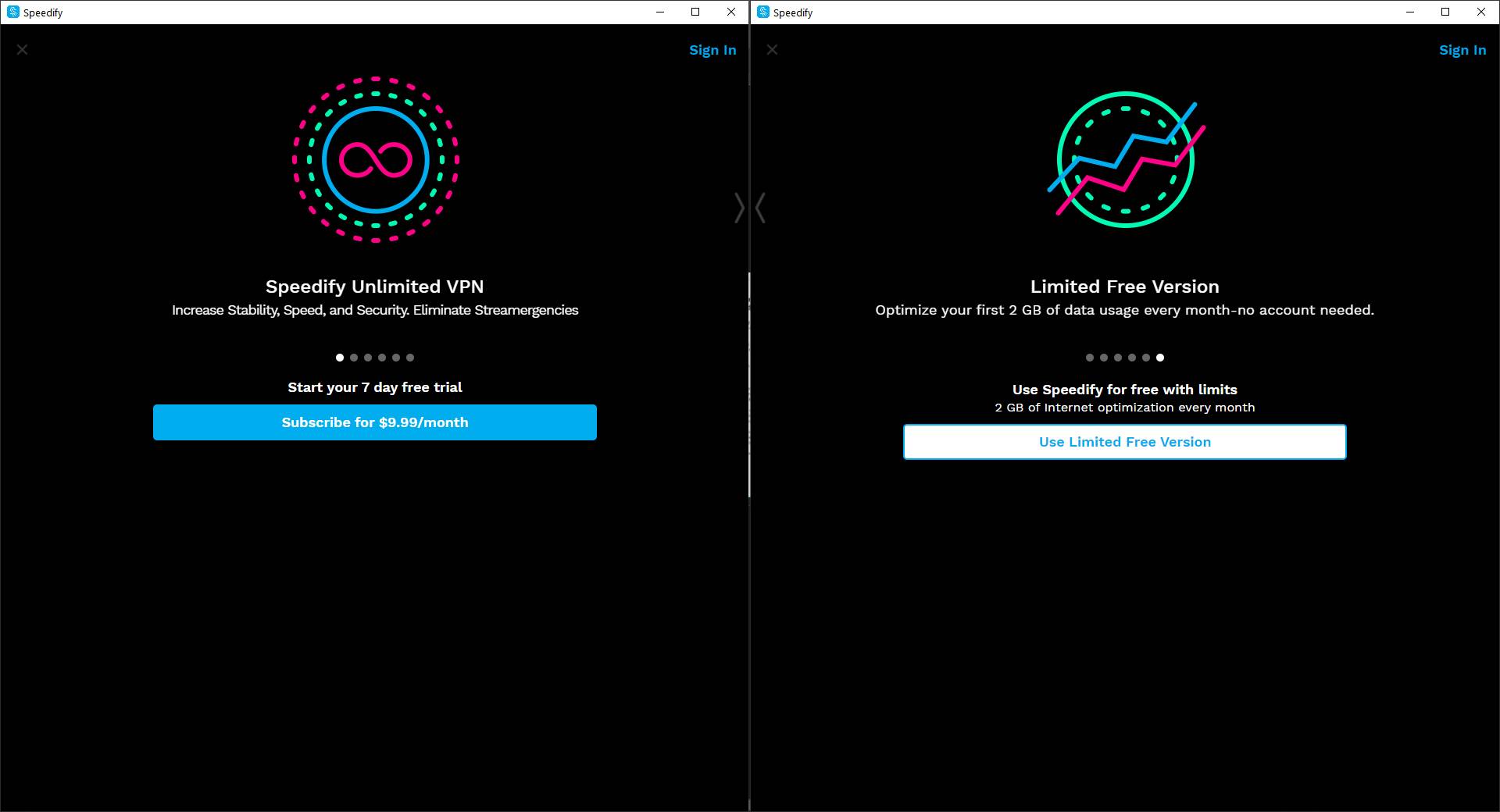Click 'Increase Stability, Speed, and Security' tagline
The height and width of the screenshot is (812, 1500).
pyautogui.click(x=375, y=310)
